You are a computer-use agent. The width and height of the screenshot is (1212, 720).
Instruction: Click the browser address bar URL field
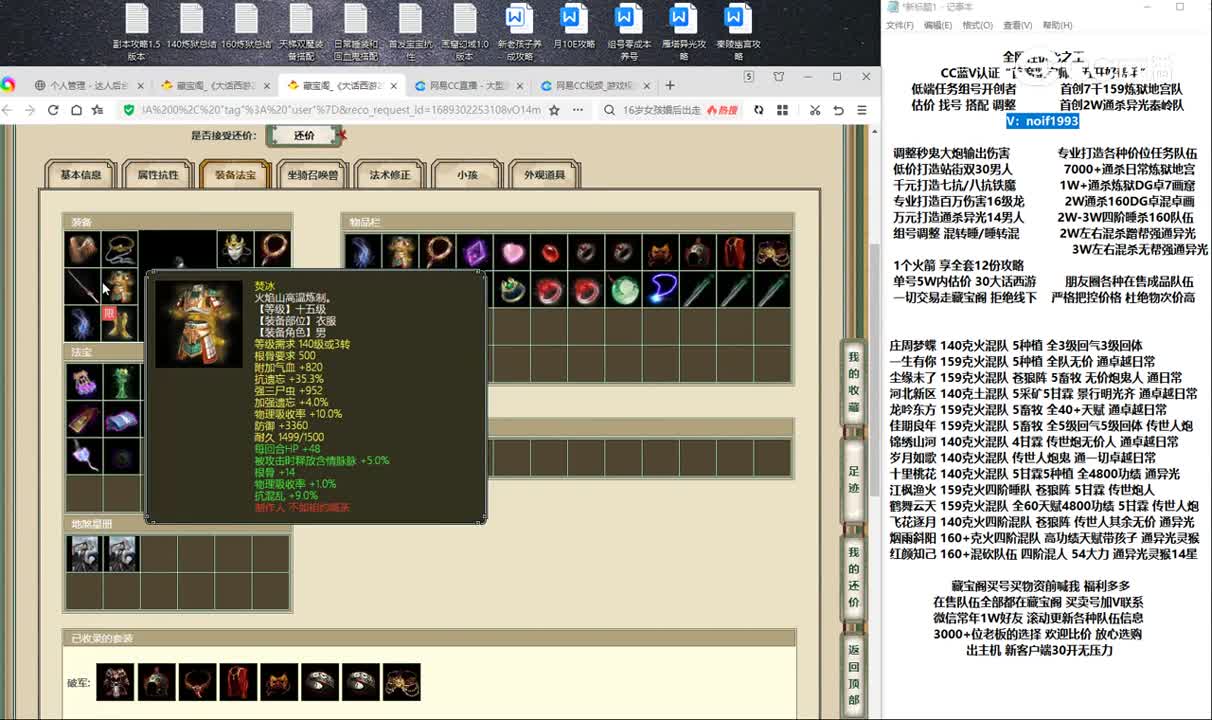pos(340,110)
